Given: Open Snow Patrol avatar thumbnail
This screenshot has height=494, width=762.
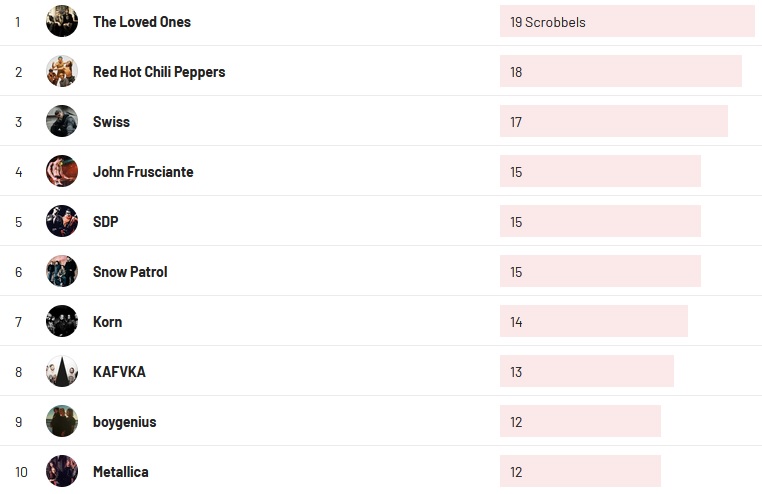Looking at the screenshot, I should pyautogui.click(x=62, y=271).
